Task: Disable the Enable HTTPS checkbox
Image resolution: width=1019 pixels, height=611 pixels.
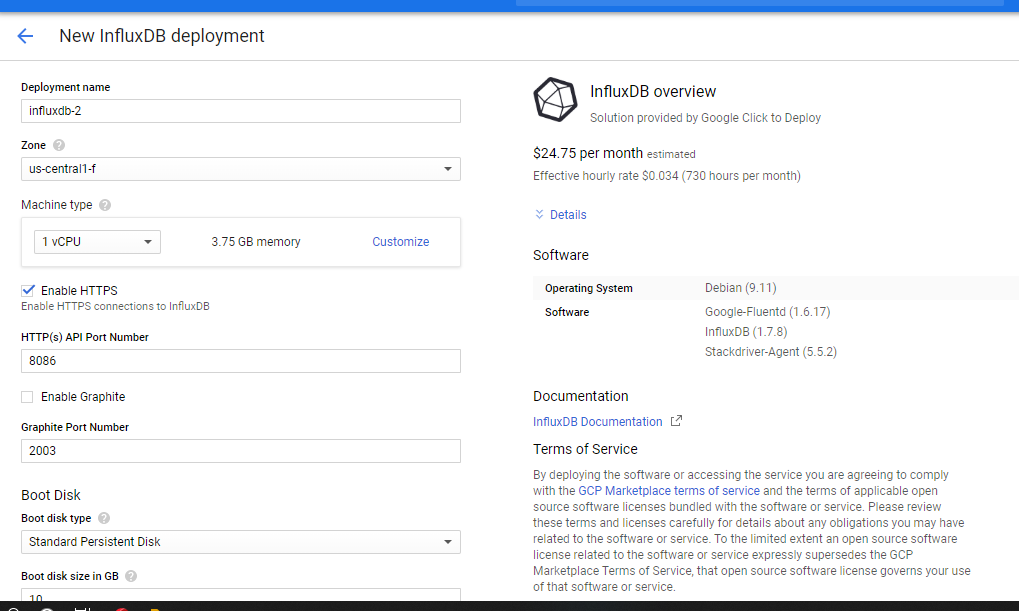Action: (x=28, y=290)
